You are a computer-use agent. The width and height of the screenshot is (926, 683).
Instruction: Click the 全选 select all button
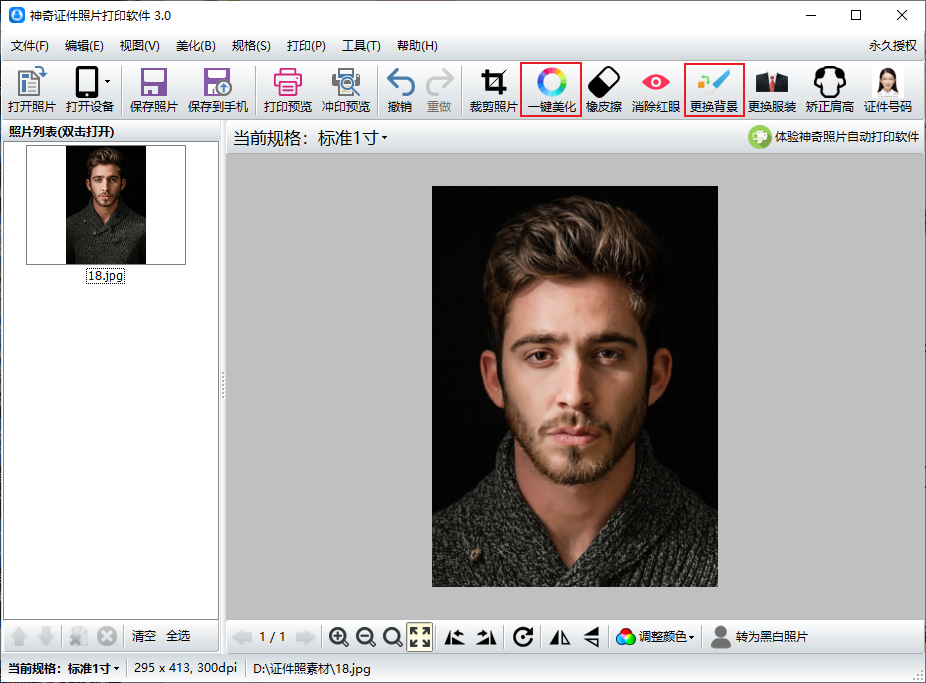178,636
